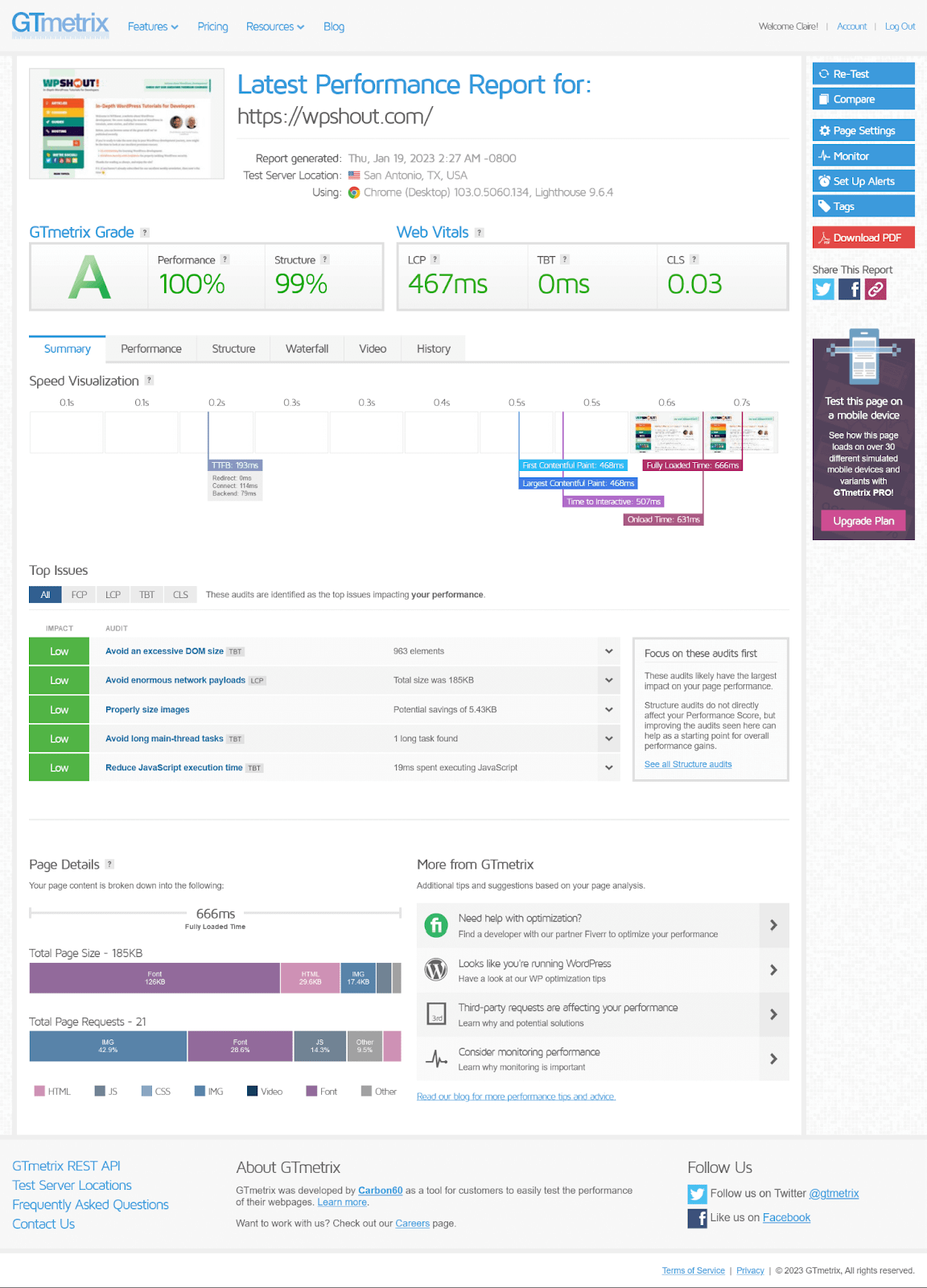Click help icon next to Page Details
This screenshot has height=1288, width=927.
click(x=109, y=864)
